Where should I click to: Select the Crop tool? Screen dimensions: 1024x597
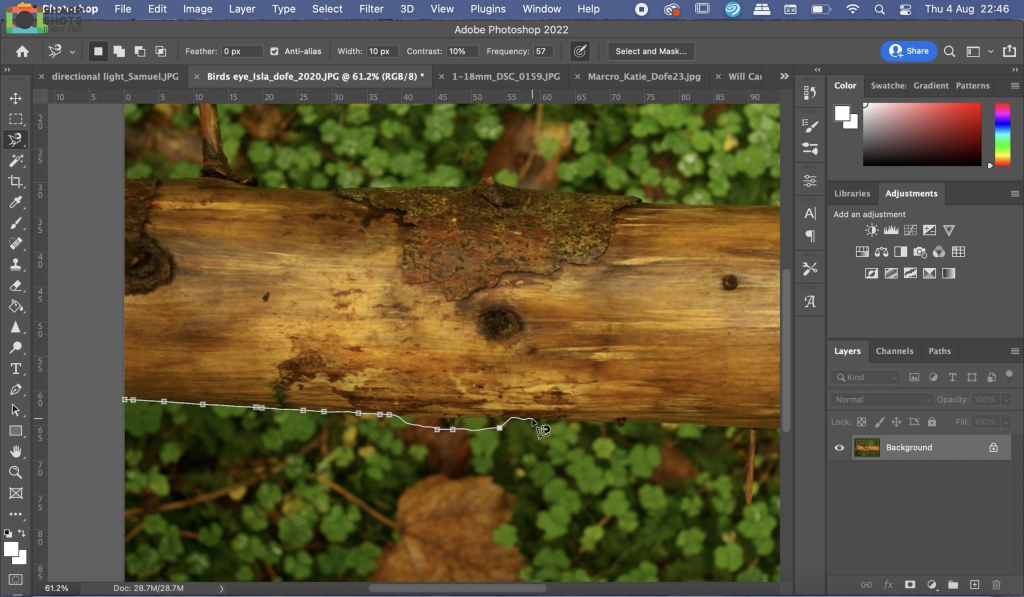tap(16, 181)
